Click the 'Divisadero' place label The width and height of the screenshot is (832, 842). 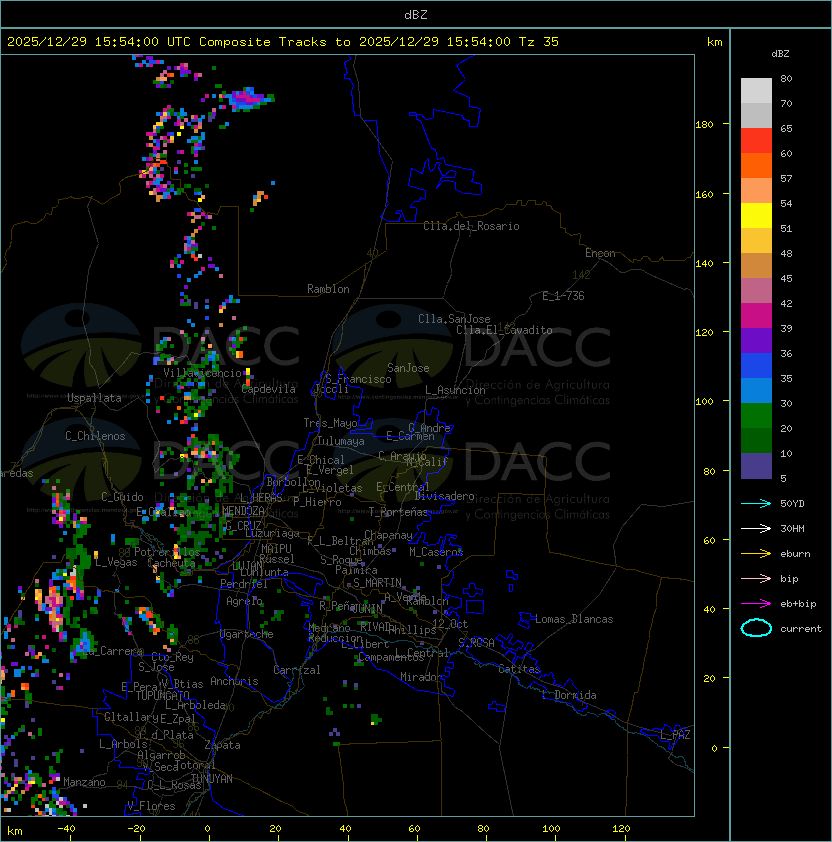[x=444, y=496]
